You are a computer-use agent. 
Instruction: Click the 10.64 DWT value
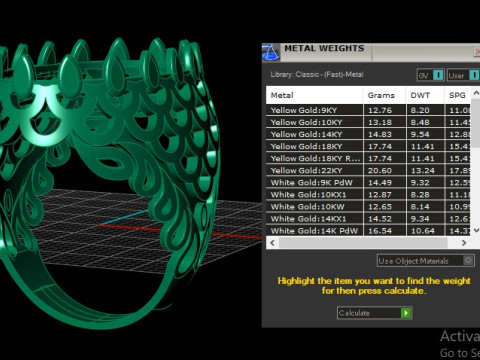[x=422, y=231]
